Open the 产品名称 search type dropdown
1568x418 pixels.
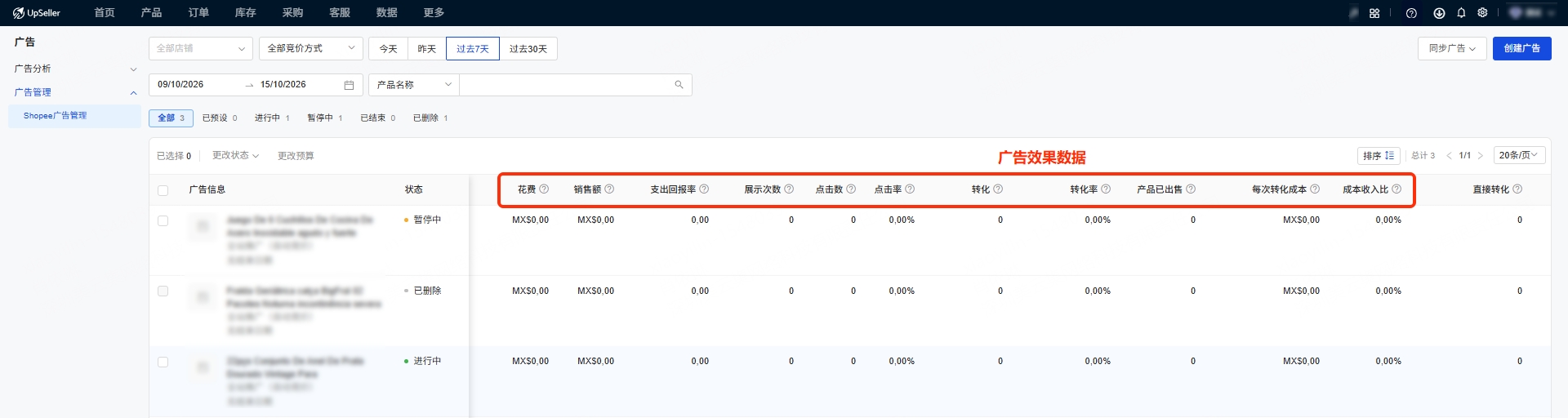414,85
